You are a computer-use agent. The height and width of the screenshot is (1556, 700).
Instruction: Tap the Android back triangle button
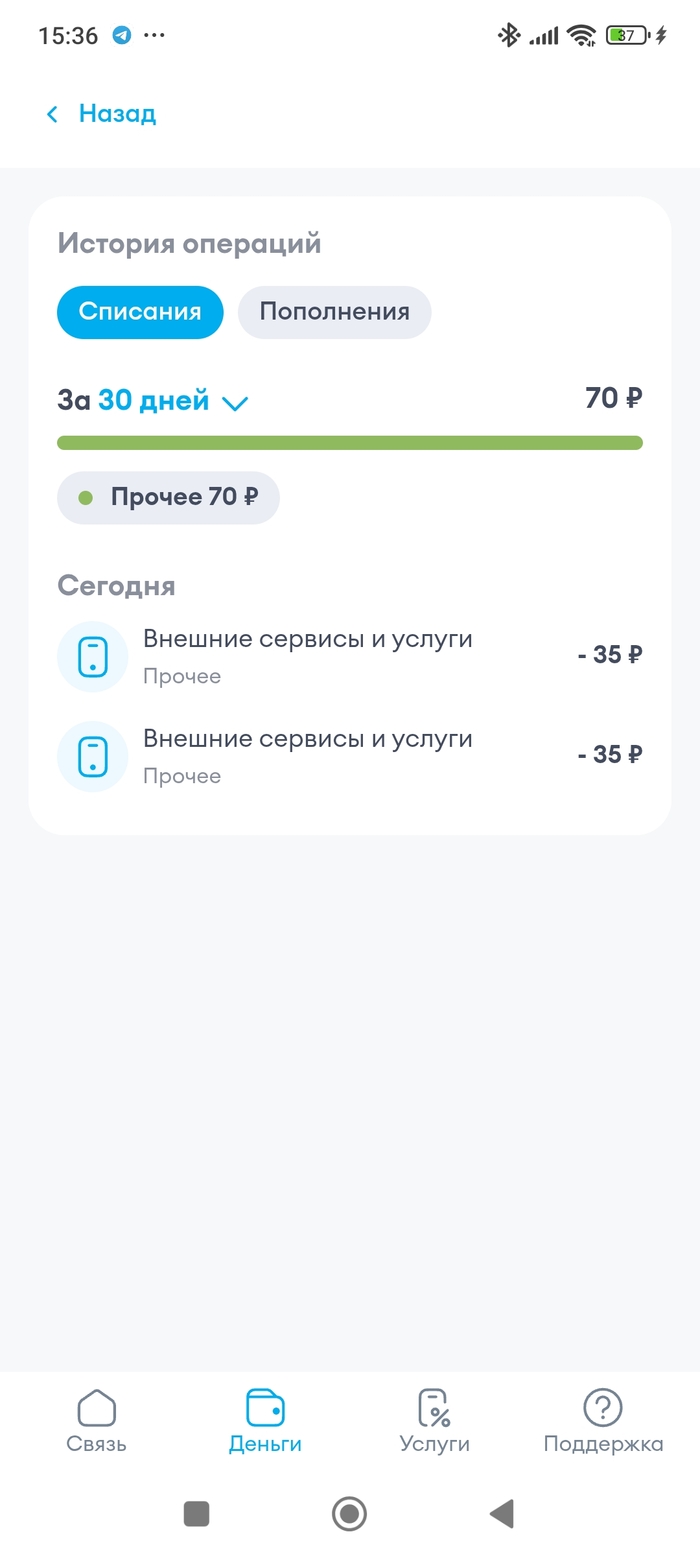[501, 1514]
